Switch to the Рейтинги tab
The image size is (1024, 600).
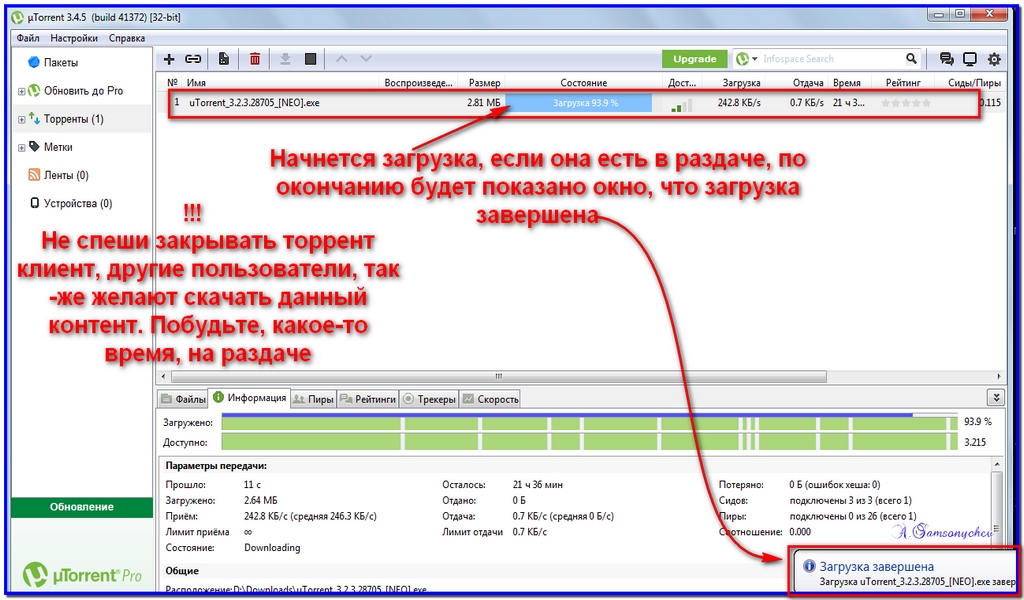pos(368,399)
